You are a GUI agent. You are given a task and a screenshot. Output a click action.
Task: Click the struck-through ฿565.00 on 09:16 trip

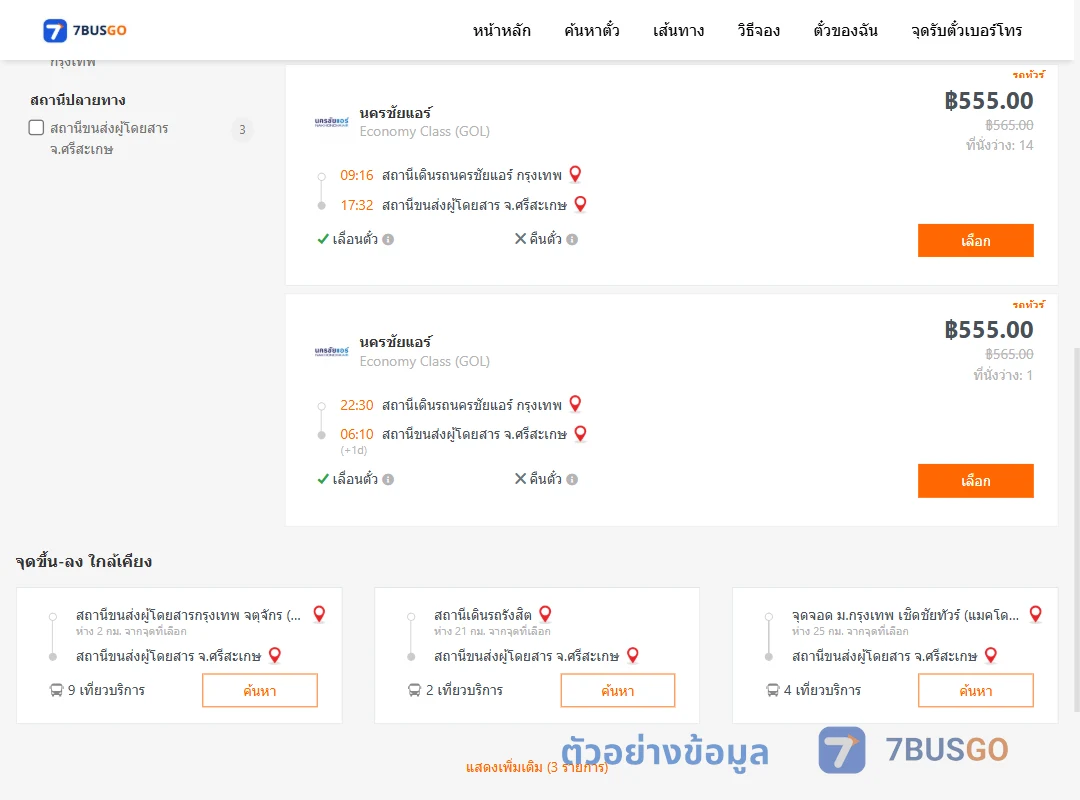pos(1009,125)
